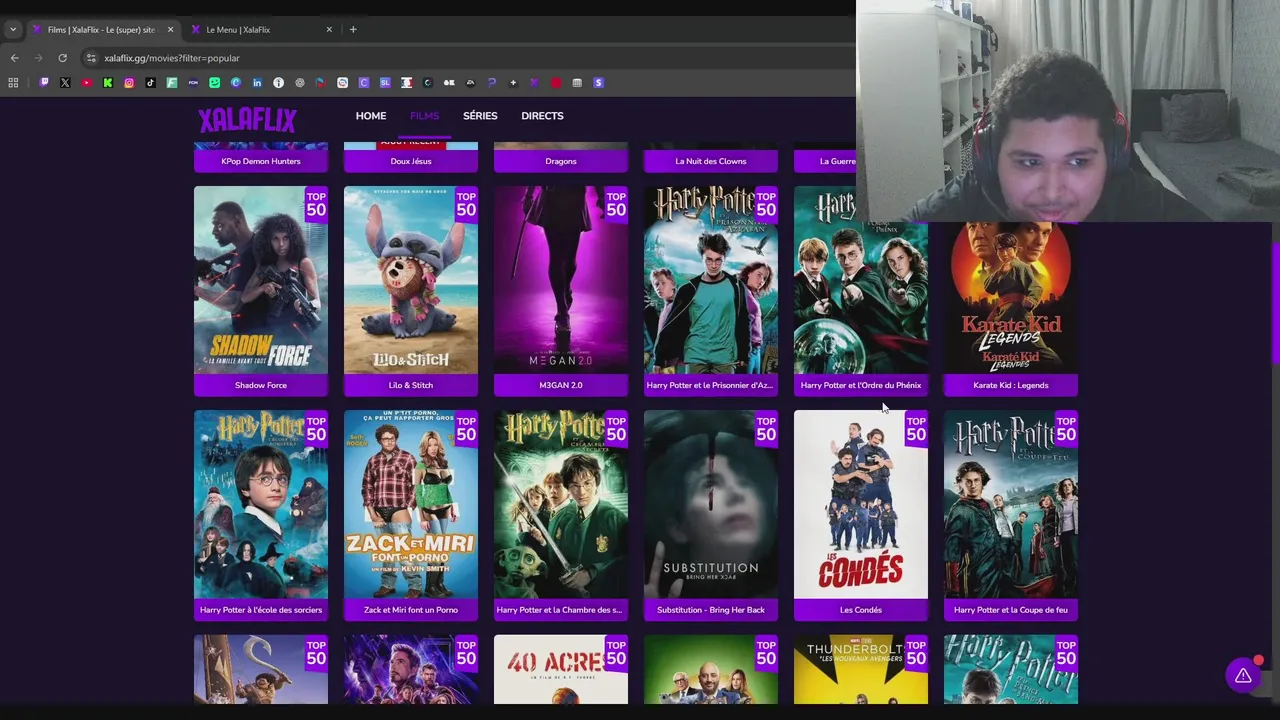Click the 'Dragons' title link

tap(561, 161)
